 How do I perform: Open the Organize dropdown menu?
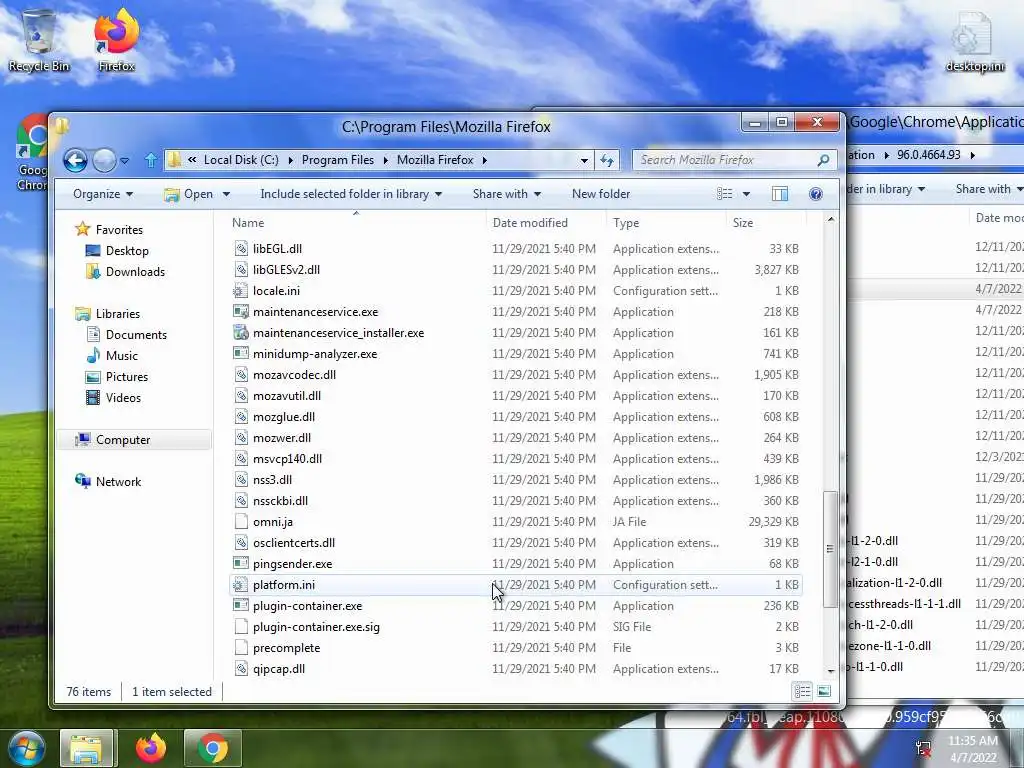103,194
